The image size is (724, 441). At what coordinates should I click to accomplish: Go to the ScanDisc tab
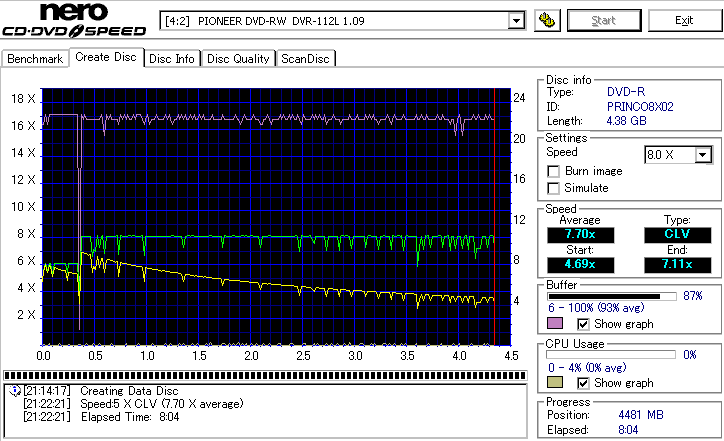[x=306, y=59]
